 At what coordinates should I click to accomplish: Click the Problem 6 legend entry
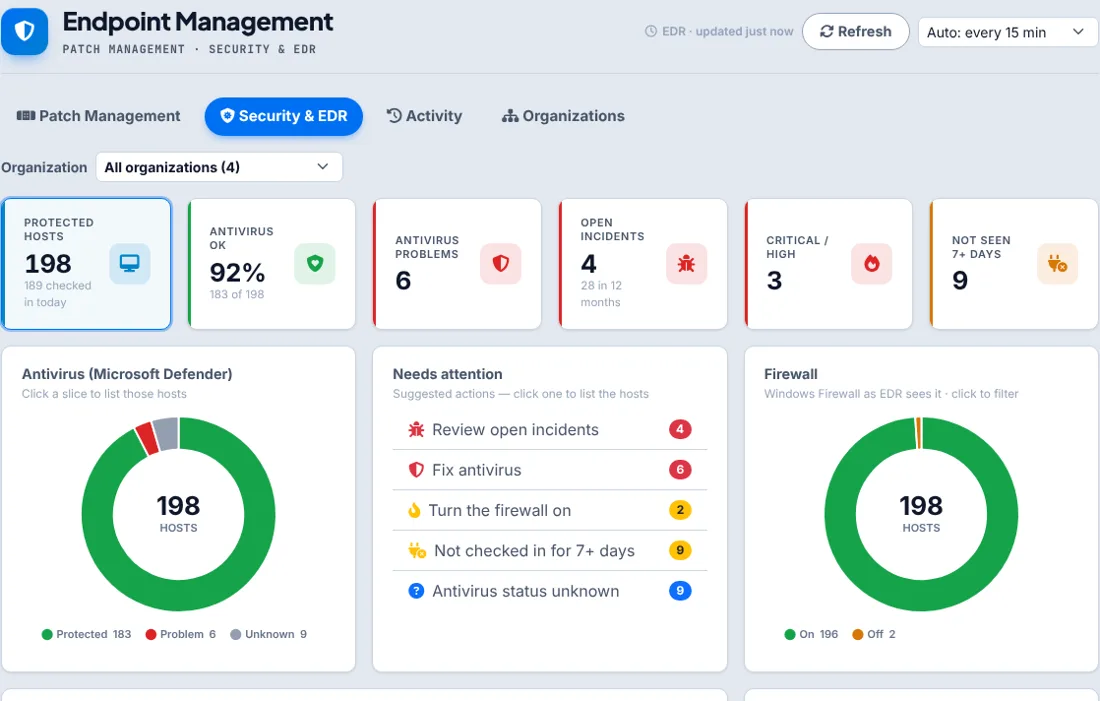[x=180, y=634]
